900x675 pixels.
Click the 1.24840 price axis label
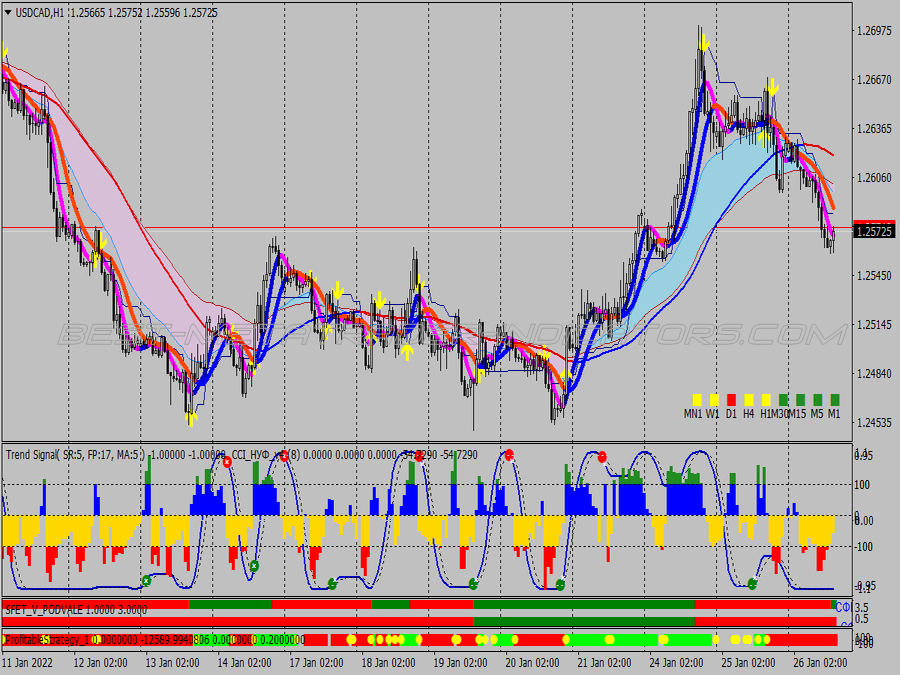click(874, 374)
